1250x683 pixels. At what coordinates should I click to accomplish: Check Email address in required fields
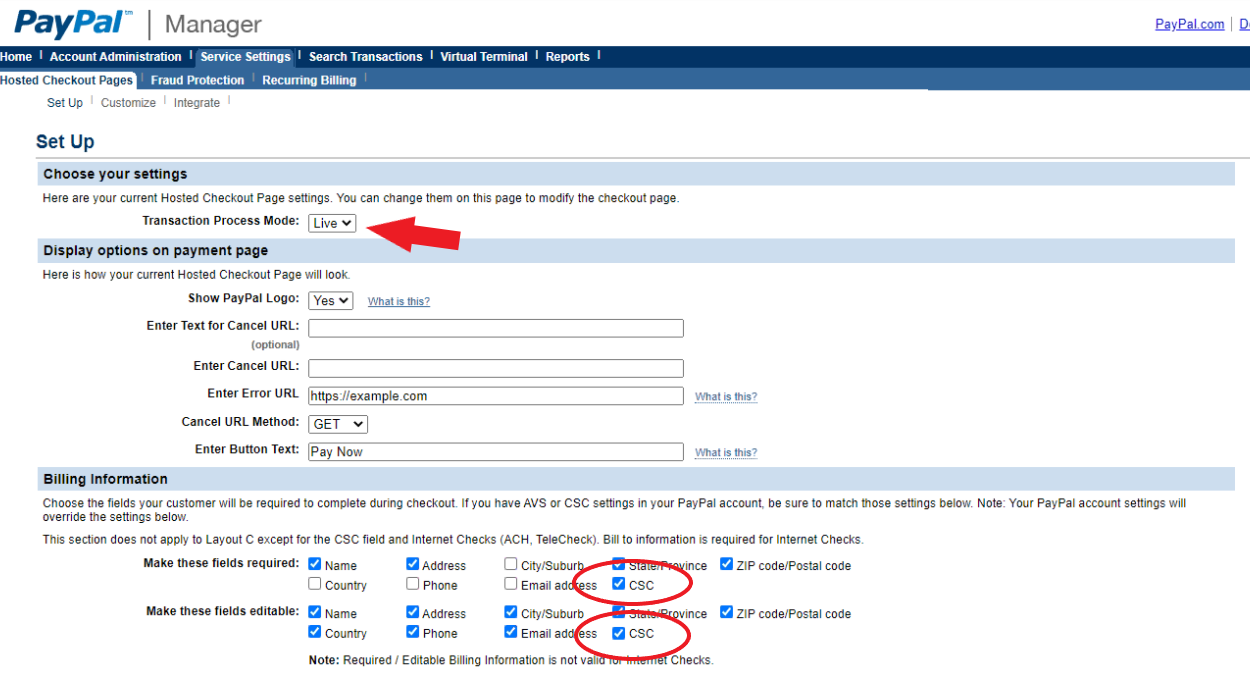(511, 584)
